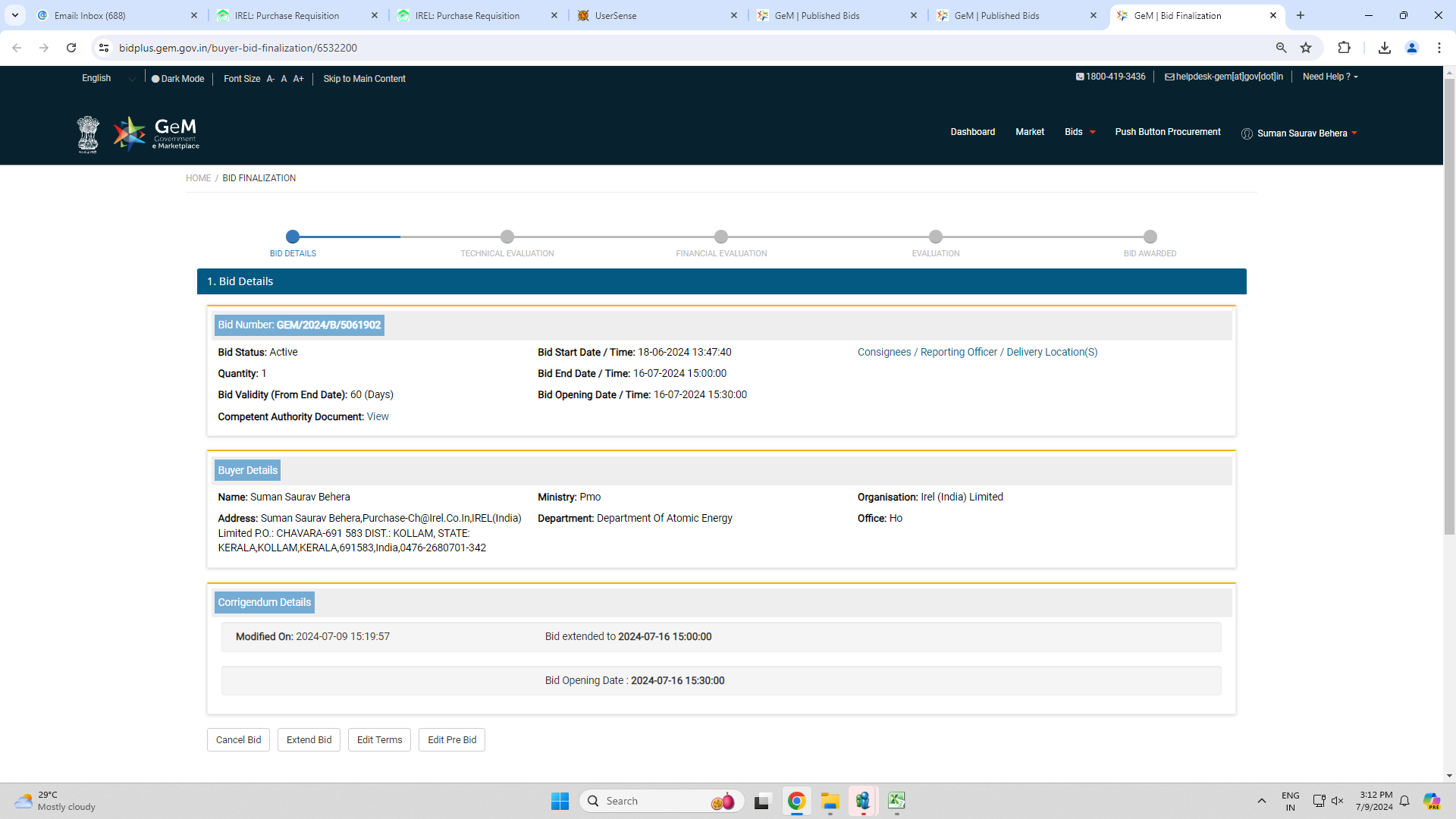This screenshot has width=1456, height=819.
Task: Open Excel from the Windows taskbar
Action: tap(896, 801)
